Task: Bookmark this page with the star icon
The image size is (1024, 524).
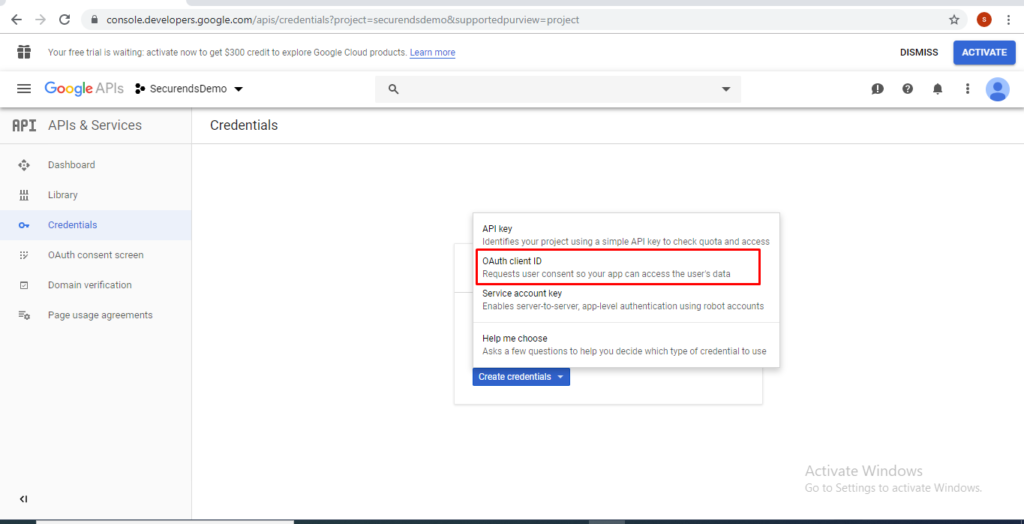Action: [954, 20]
